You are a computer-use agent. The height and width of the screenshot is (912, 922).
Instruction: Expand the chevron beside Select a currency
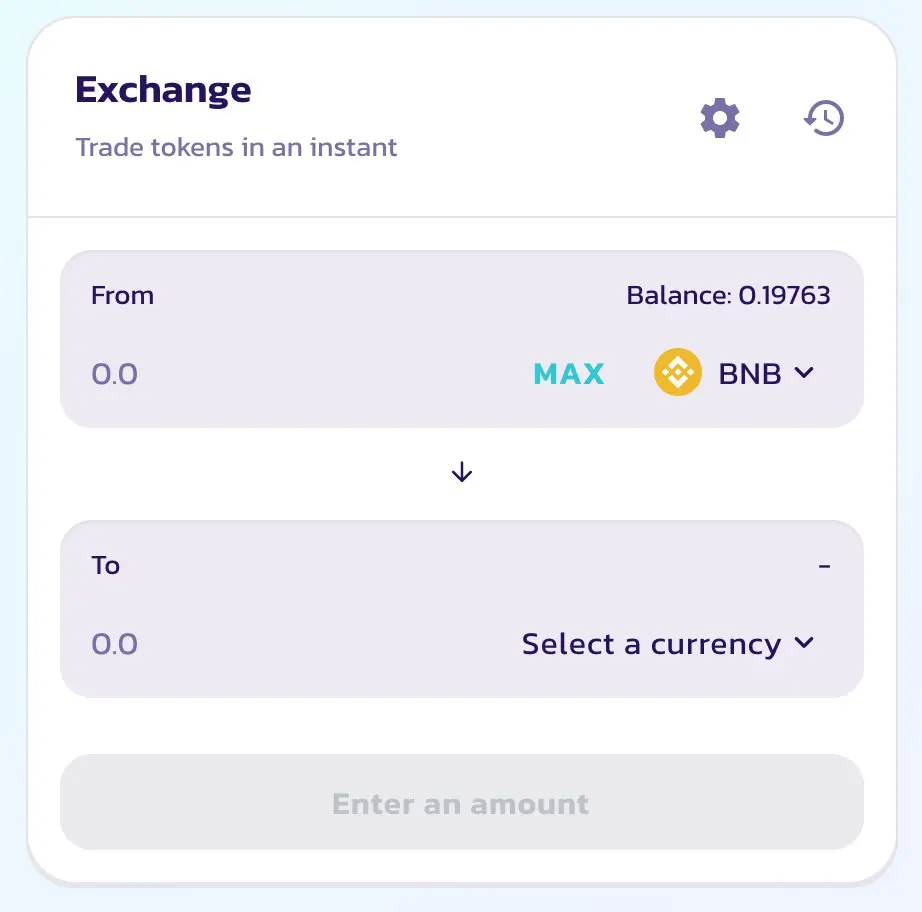coord(804,642)
